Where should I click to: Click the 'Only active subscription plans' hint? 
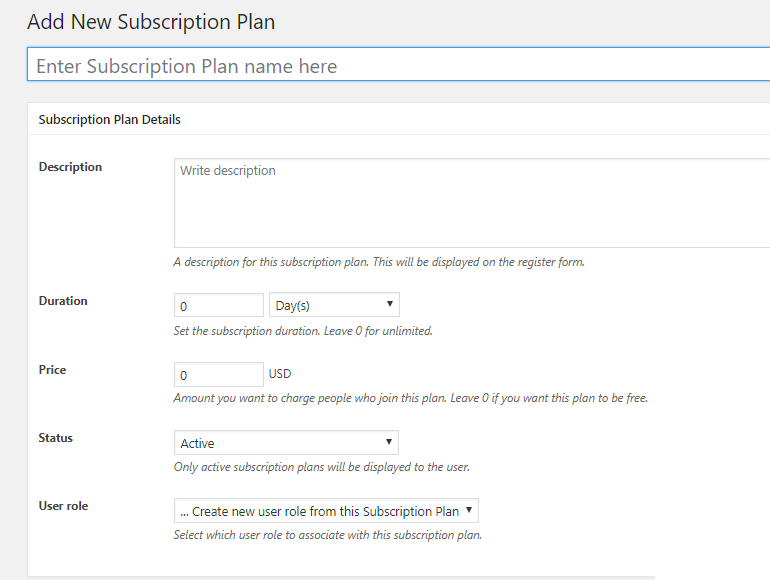pyautogui.click(x=322, y=467)
